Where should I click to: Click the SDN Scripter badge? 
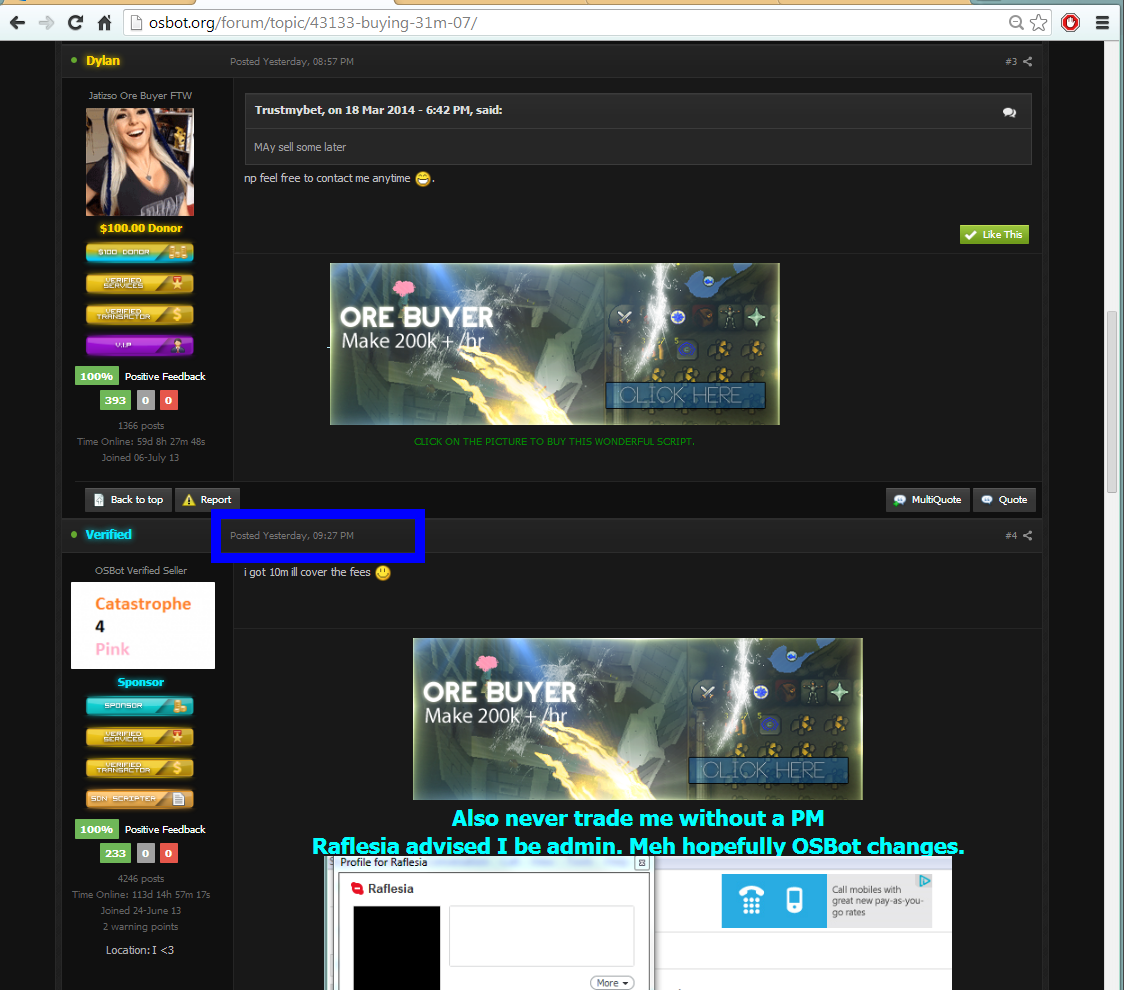point(140,799)
